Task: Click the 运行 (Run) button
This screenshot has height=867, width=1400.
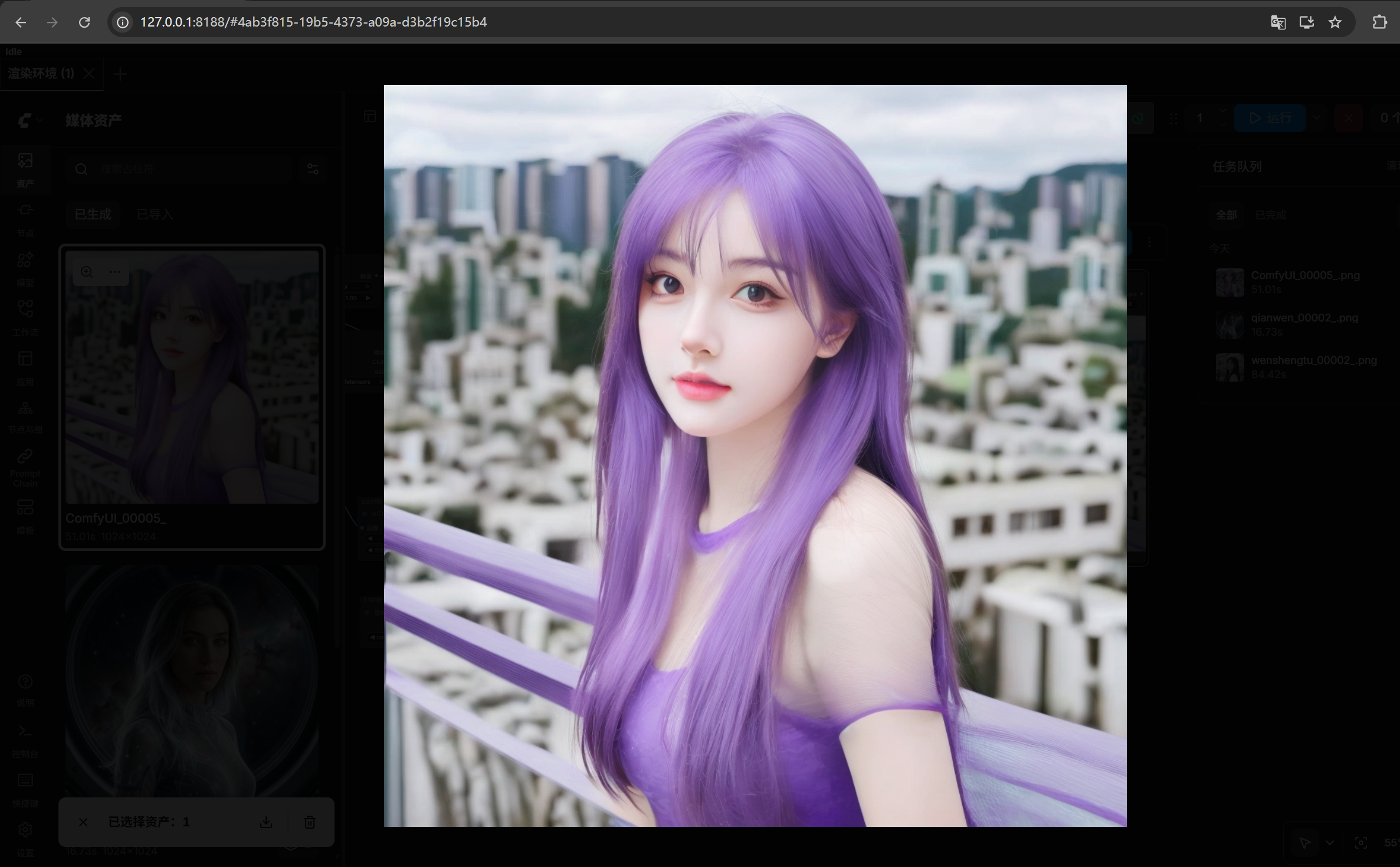Action: coord(1270,118)
